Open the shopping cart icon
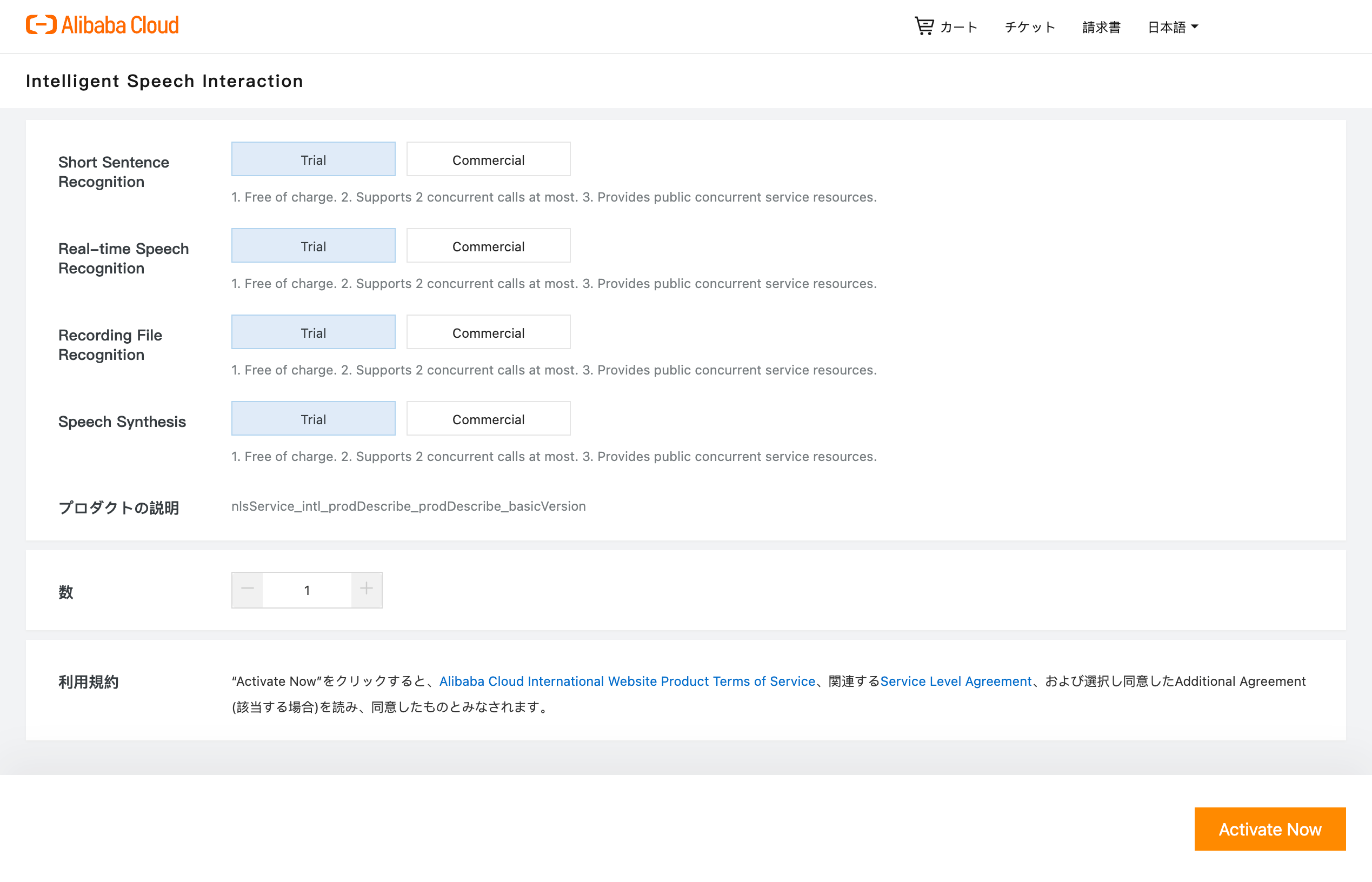Viewport: 1372px width, 882px height. pyautogui.click(x=923, y=26)
